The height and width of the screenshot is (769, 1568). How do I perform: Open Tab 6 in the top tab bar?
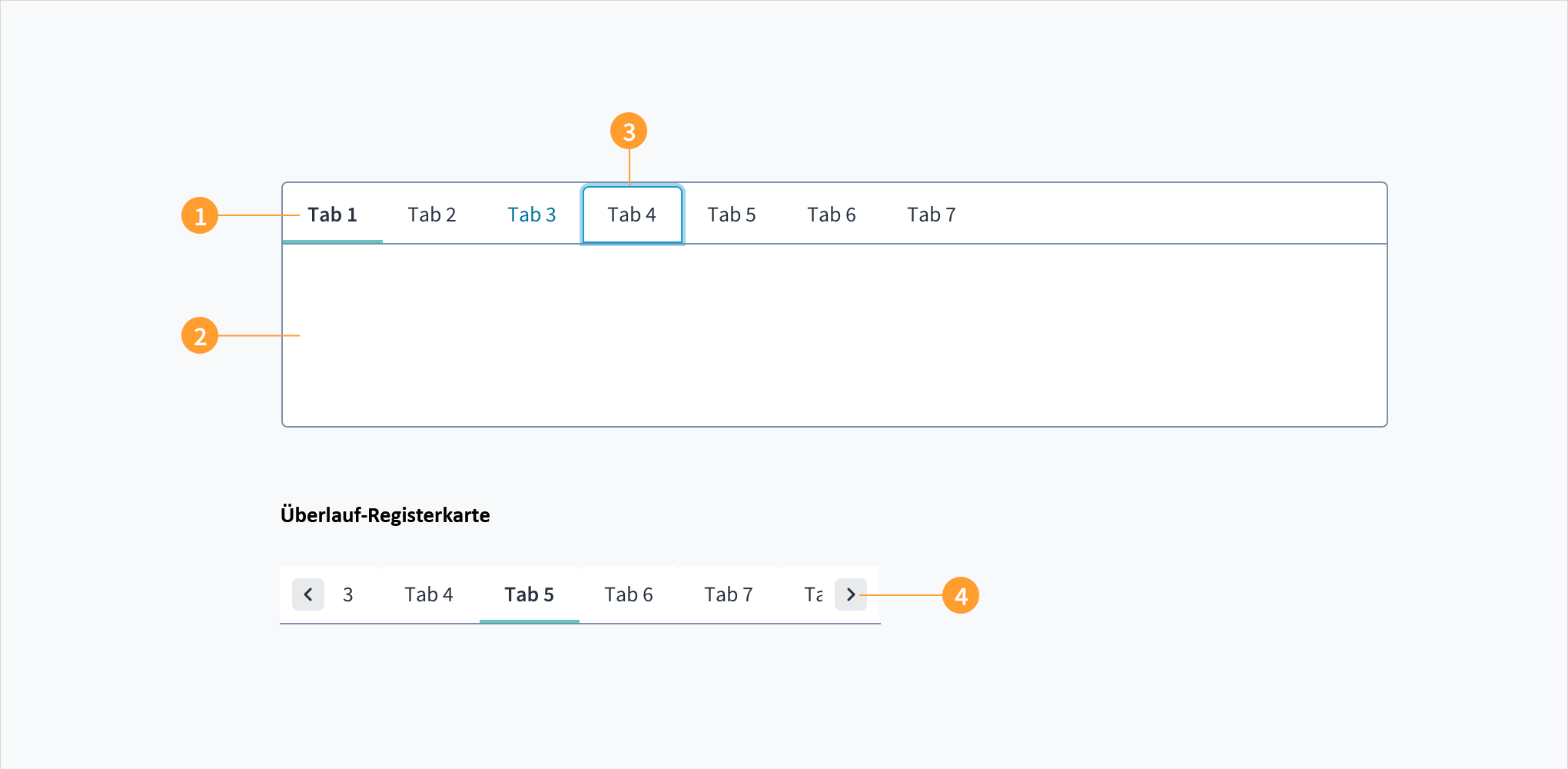[x=832, y=215]
